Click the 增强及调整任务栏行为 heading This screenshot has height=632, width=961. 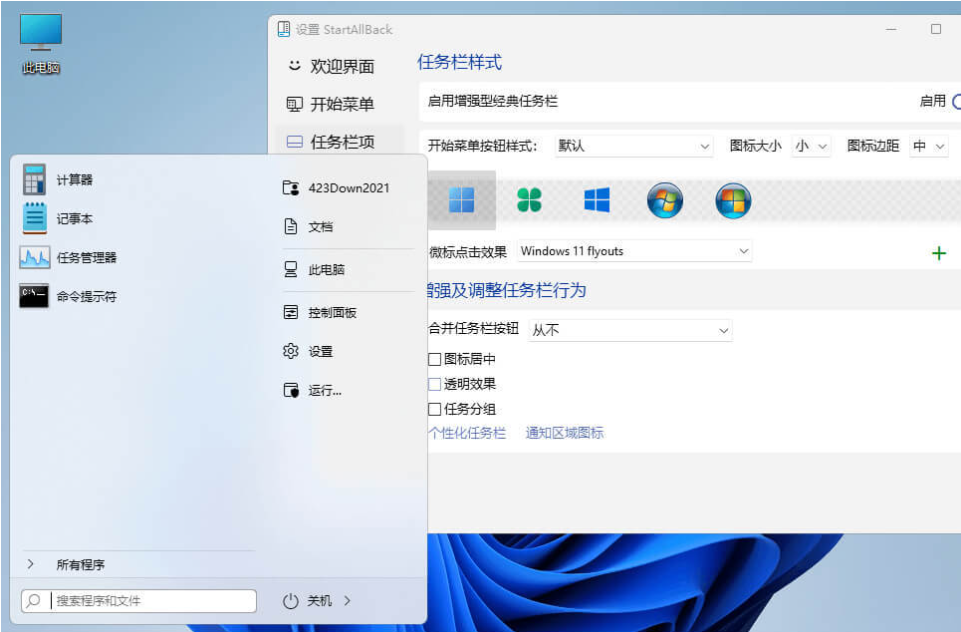[507, 290]
